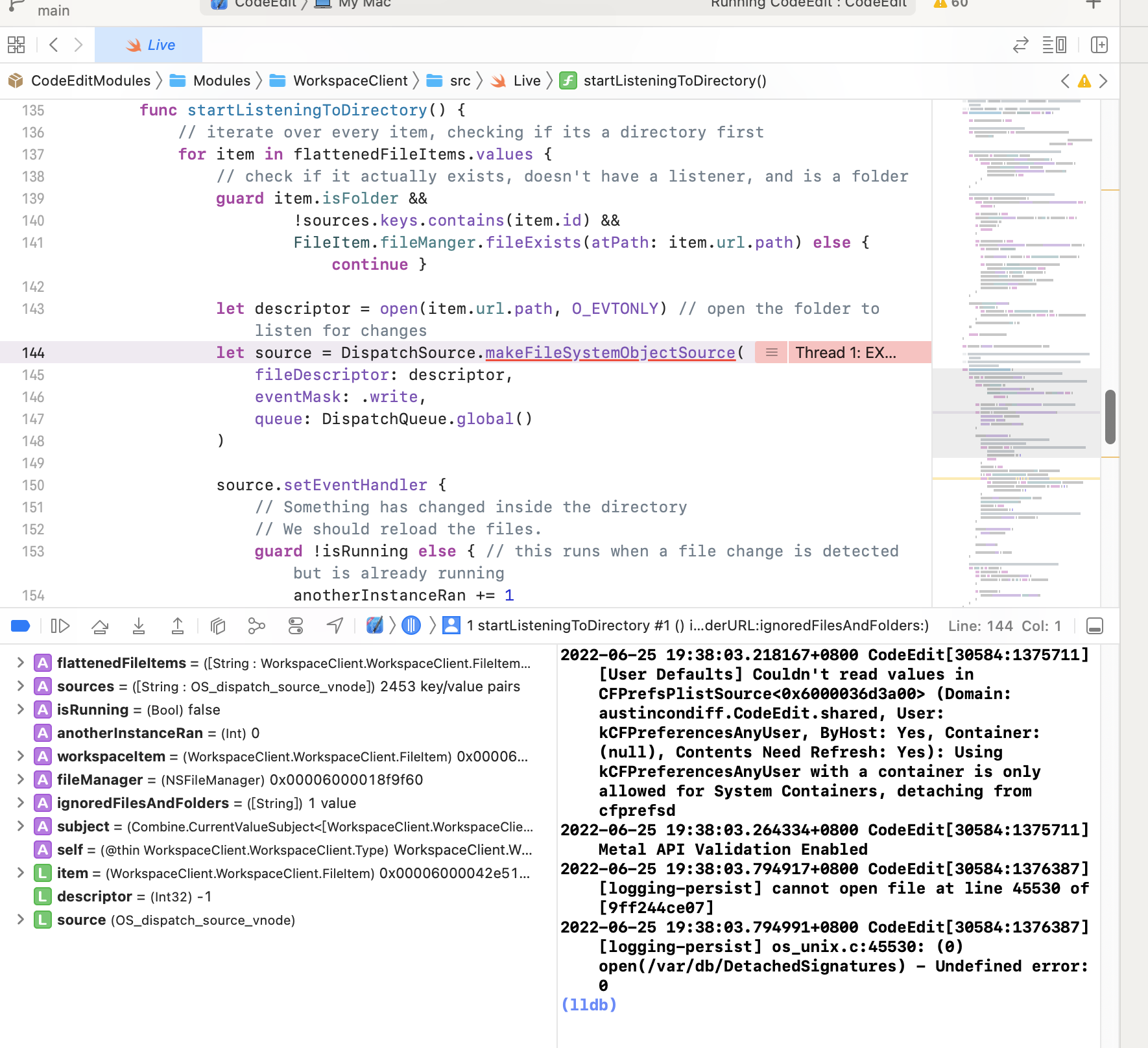
Task: Expand flattenedFileItems variable
Action: tap(20, 662)
